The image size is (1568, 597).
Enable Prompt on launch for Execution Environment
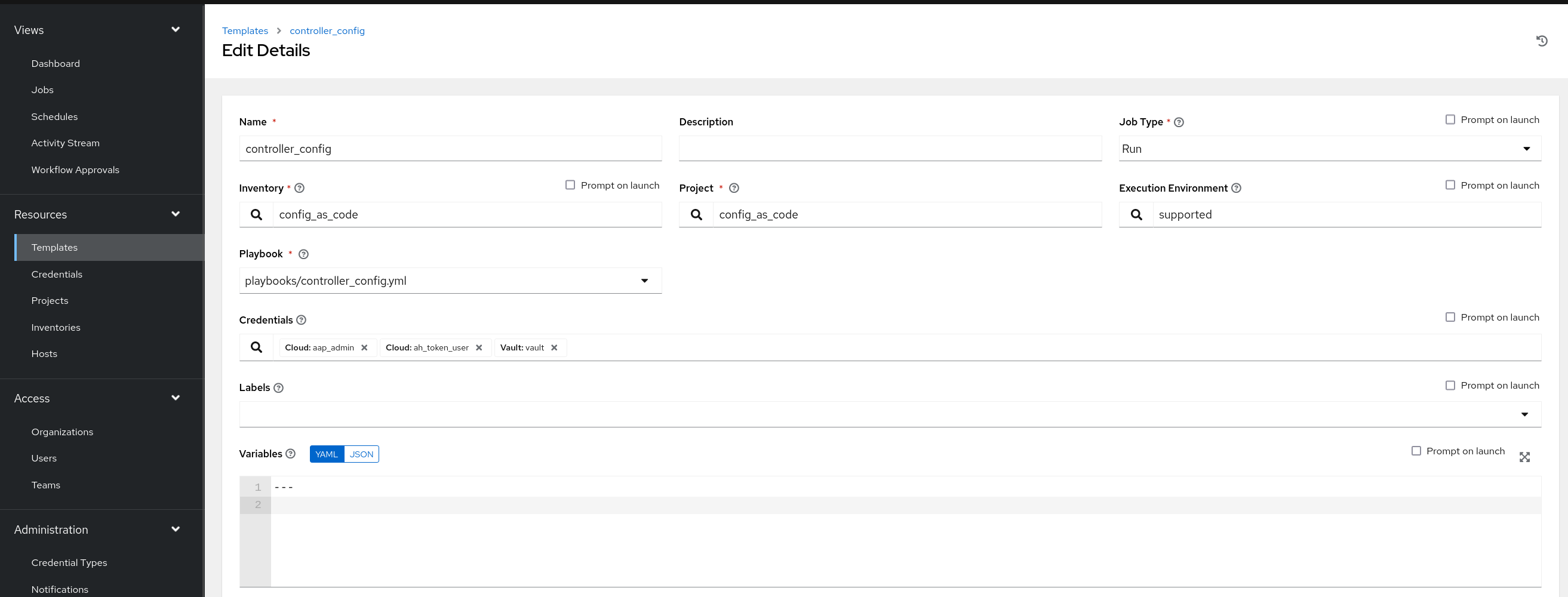[x=1450, y=185]
